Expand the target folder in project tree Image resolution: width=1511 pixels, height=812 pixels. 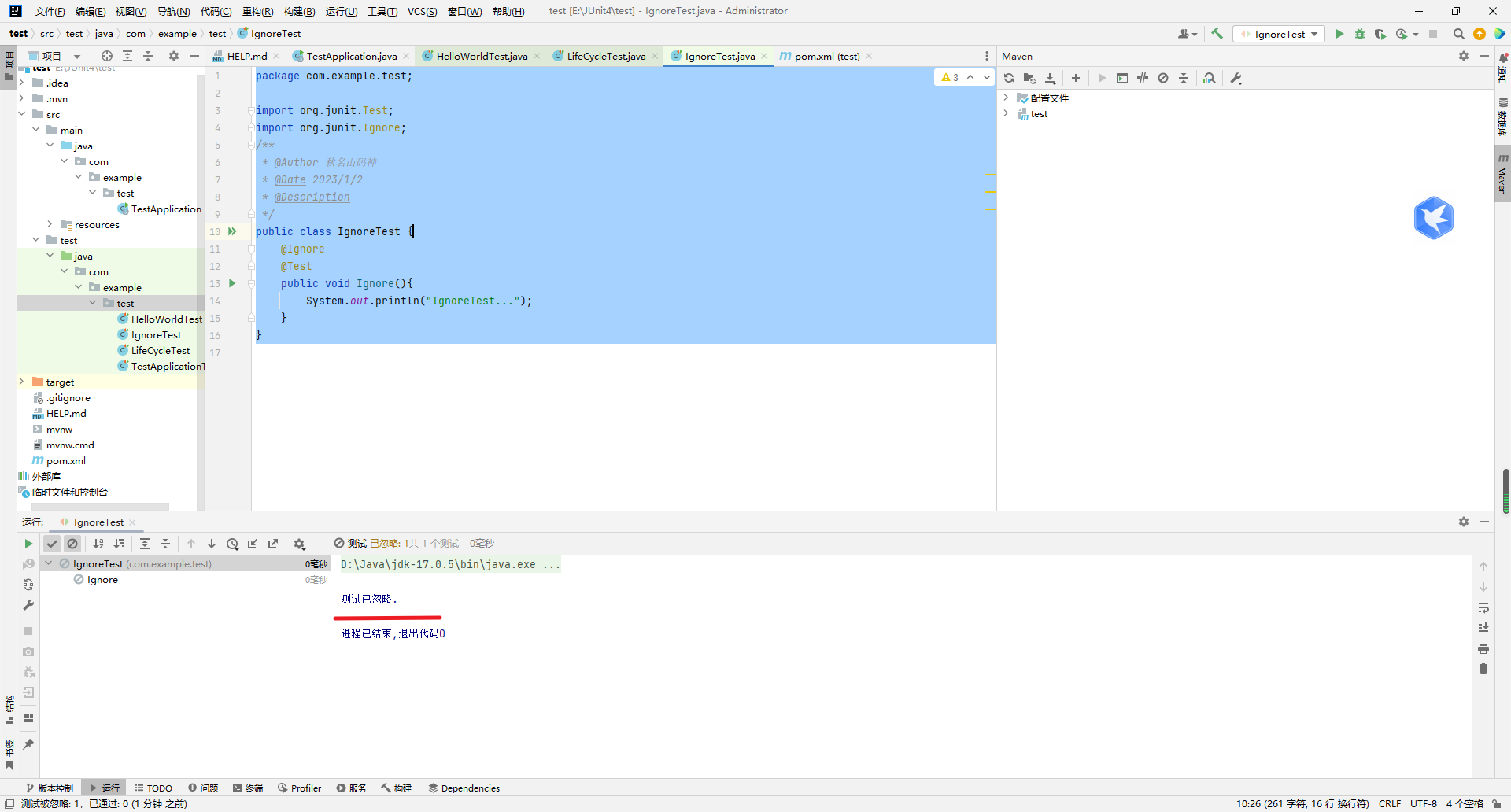[22, 382]
